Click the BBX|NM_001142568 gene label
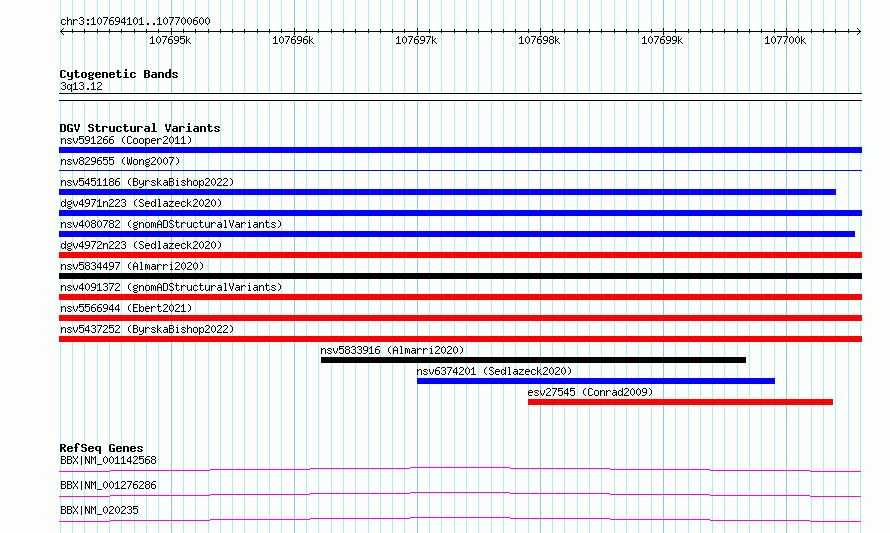Screen dimensions: 890x533 [x=108, y=460]
